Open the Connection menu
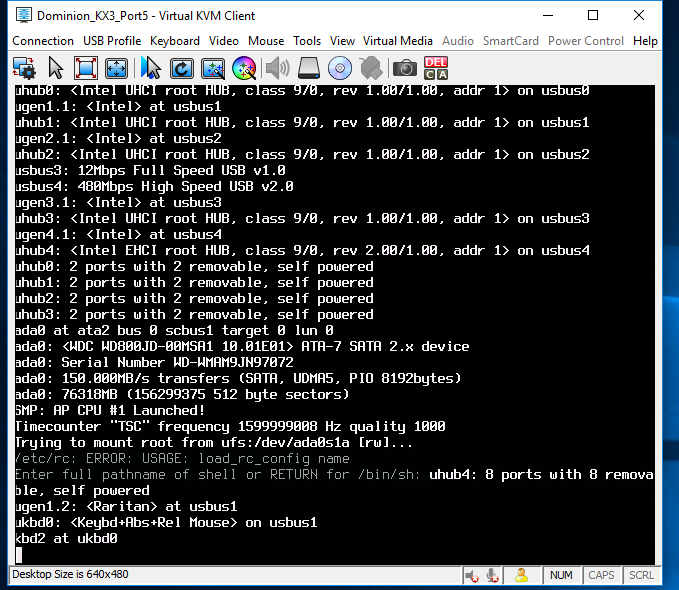The width and height of the screenshot is (679, 590). tap(43, 41)
